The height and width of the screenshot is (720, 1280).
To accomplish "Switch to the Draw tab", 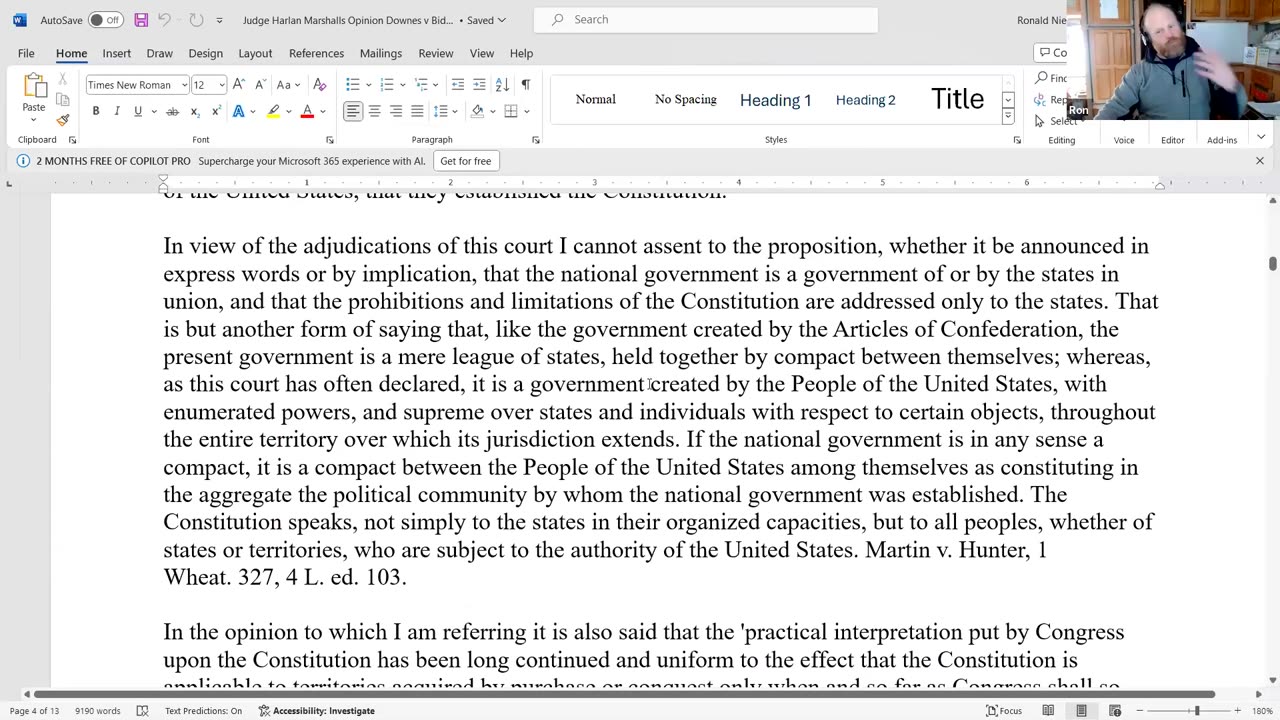I will click(159, 53).
